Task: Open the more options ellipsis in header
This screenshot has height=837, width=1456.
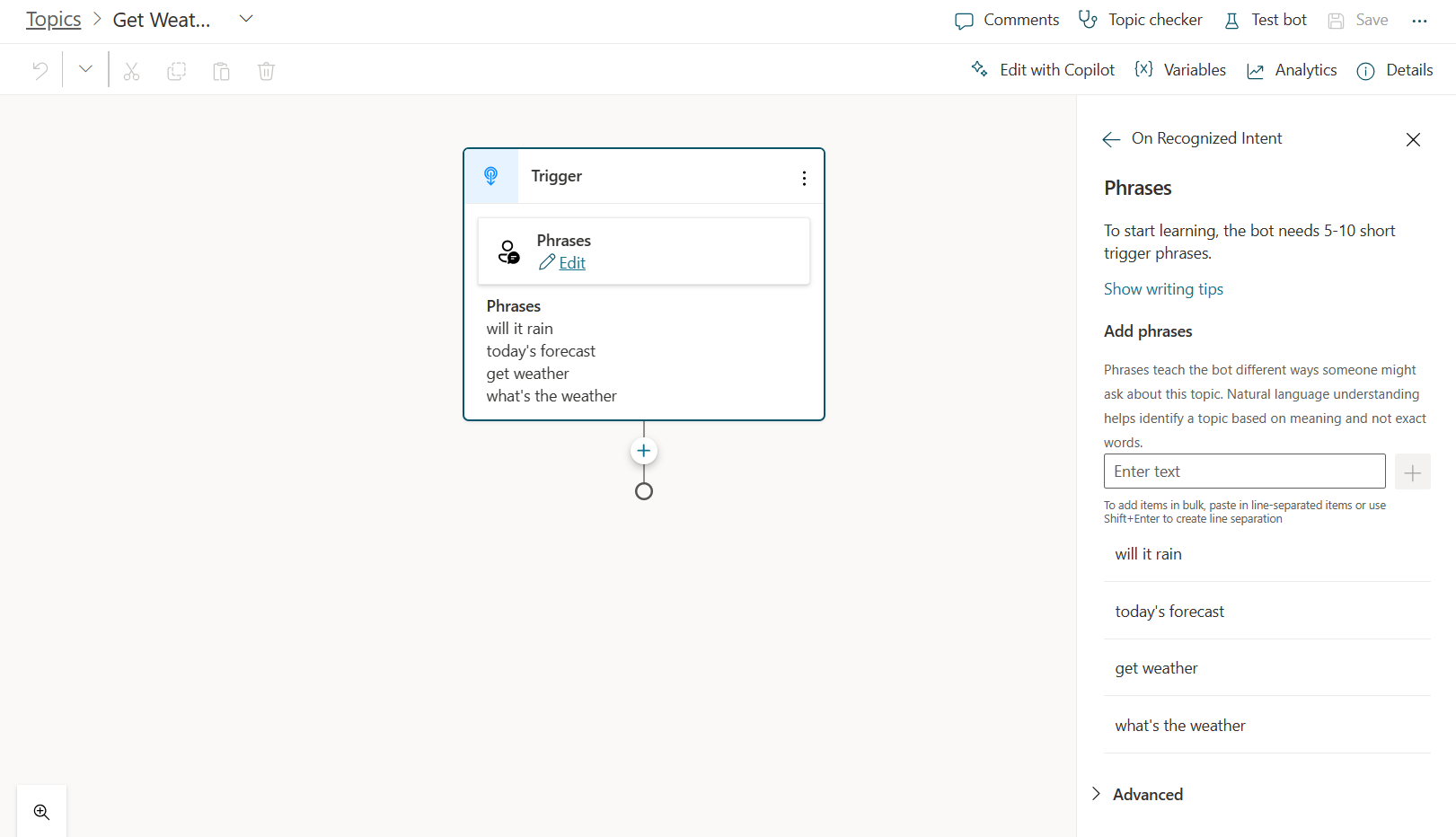Action: pos(1419,21)
